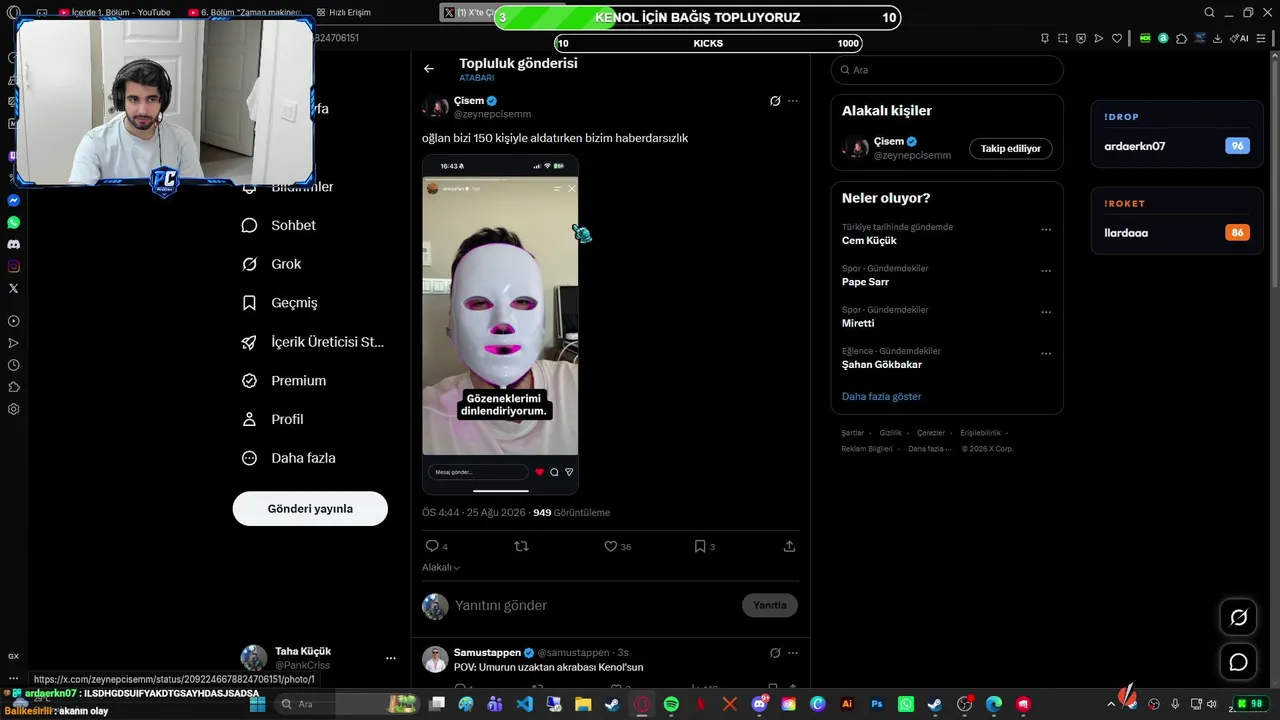1280x720 pixels.
Task: Share the post using the upload icon
Action: [789, 546]
